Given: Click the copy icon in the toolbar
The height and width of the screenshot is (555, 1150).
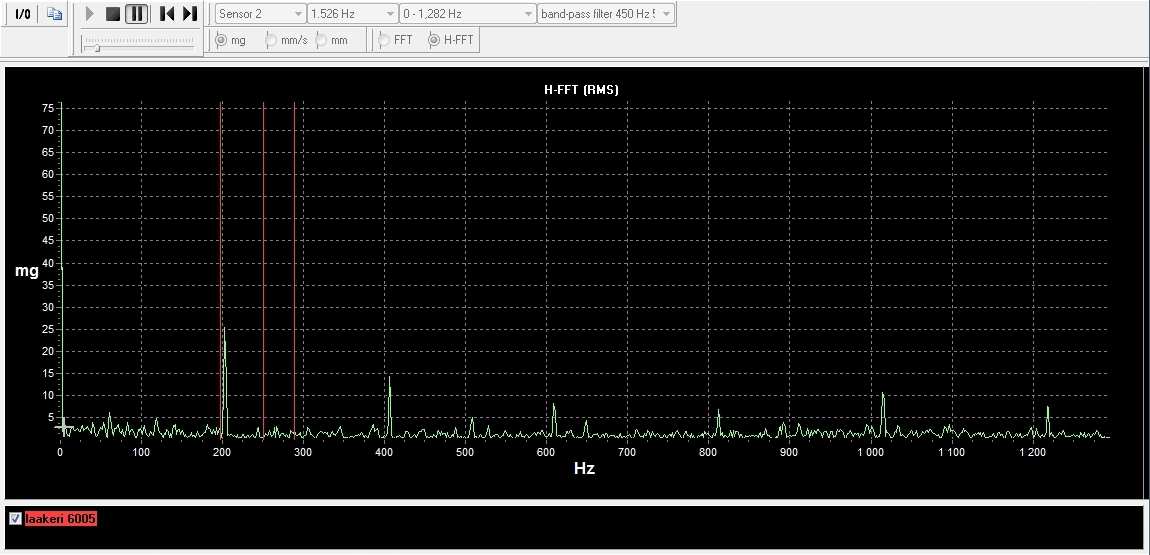Looking at the screenshot, I should click(54, 14).
